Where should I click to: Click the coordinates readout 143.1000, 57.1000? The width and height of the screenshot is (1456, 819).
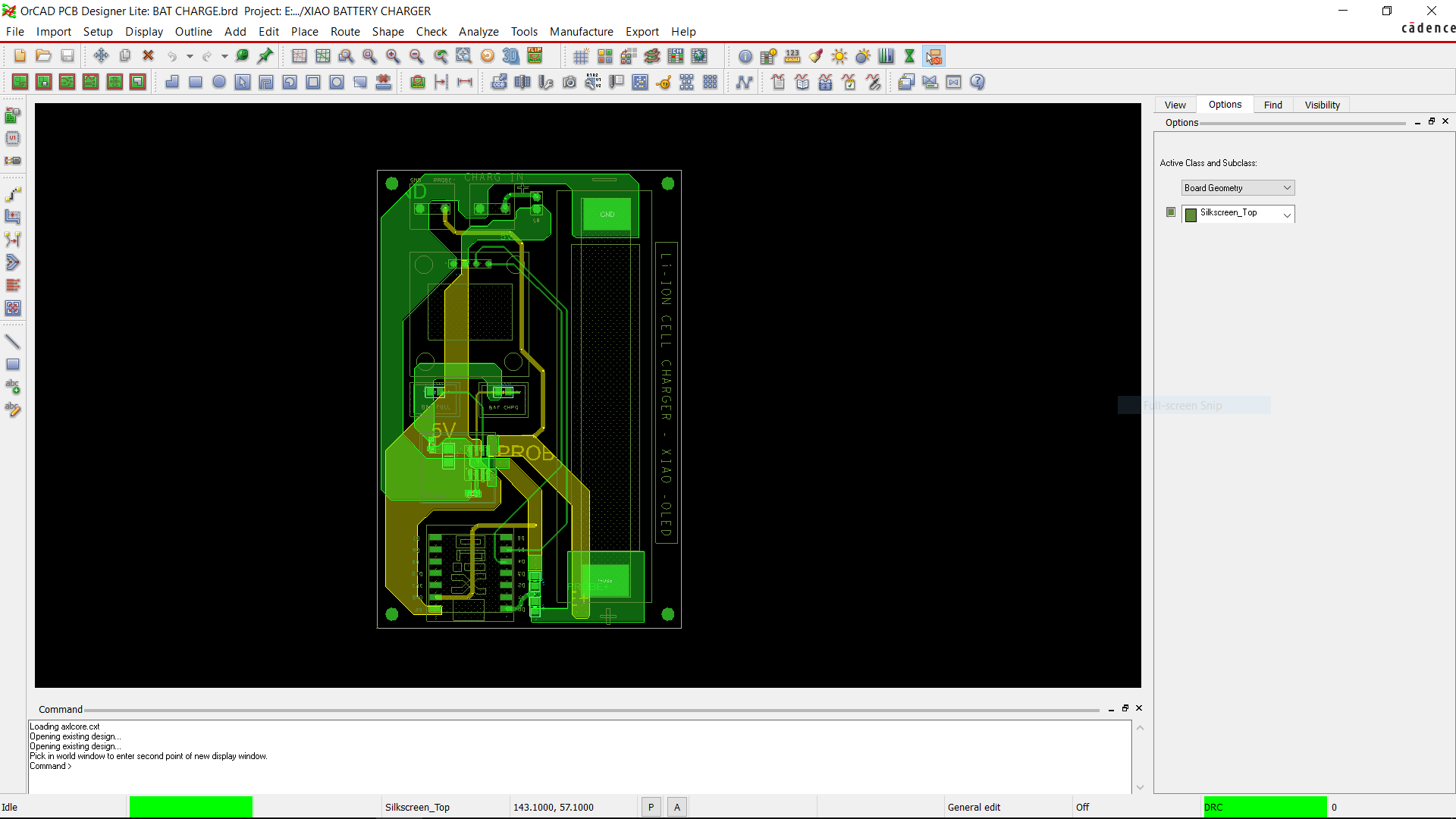coord(554,807)
